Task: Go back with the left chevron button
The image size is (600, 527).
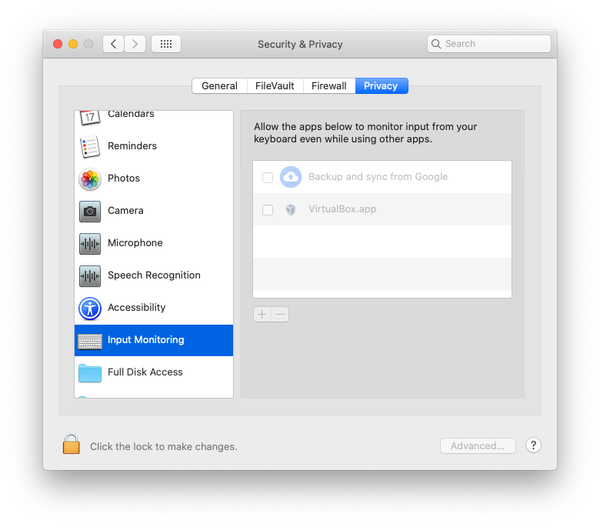Action: point(113,44)
